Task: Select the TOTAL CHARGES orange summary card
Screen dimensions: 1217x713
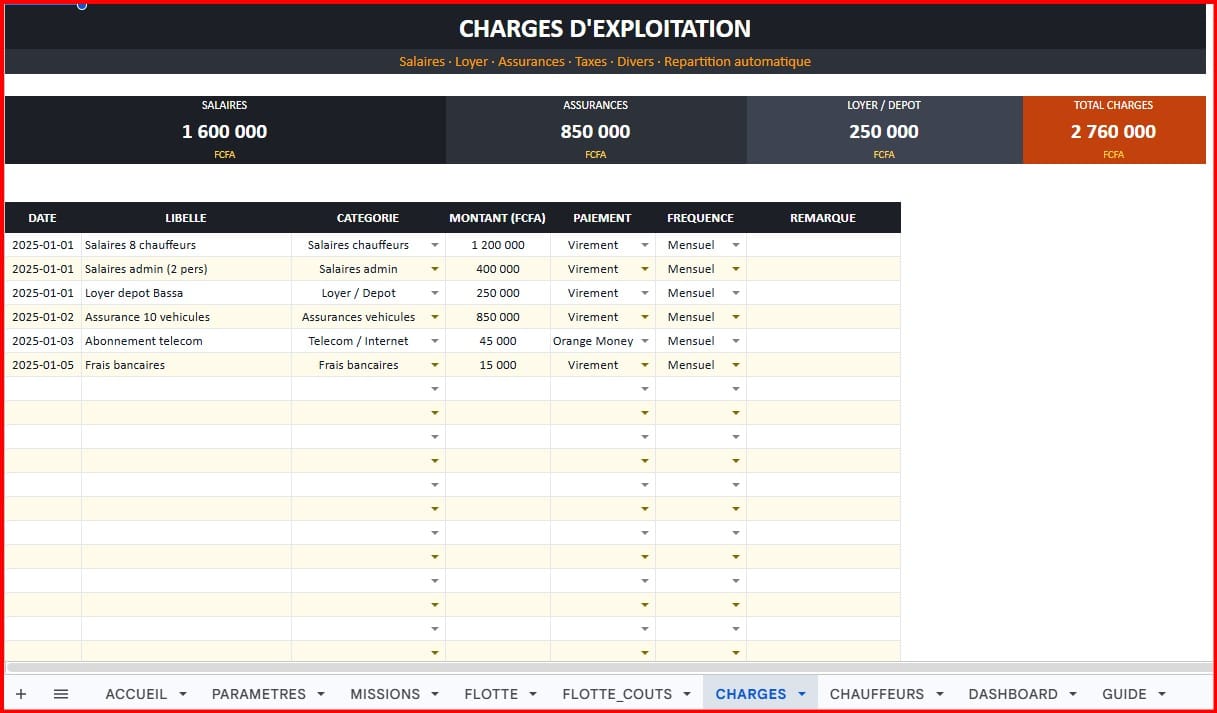Action: tap(1114, 130)
